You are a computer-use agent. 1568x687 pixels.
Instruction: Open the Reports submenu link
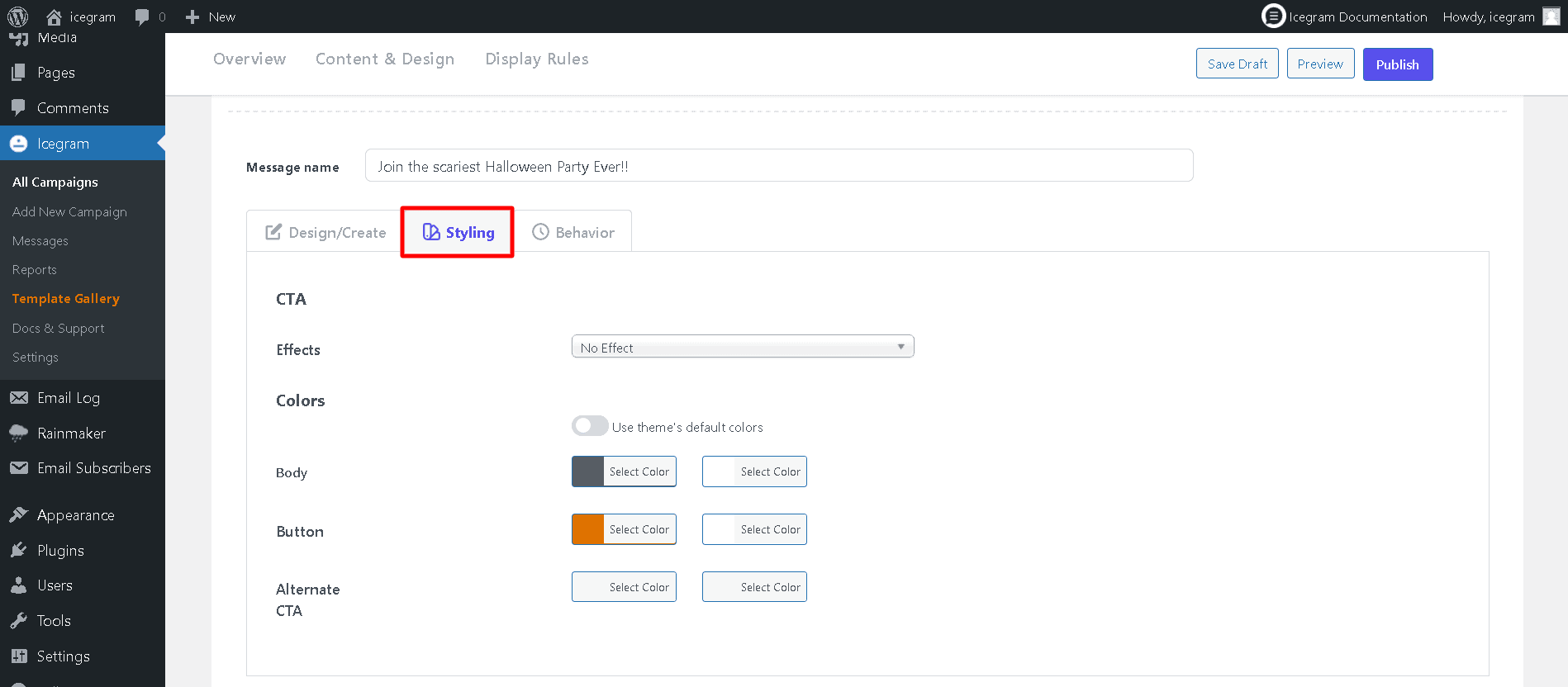click(x=35, y=270)
